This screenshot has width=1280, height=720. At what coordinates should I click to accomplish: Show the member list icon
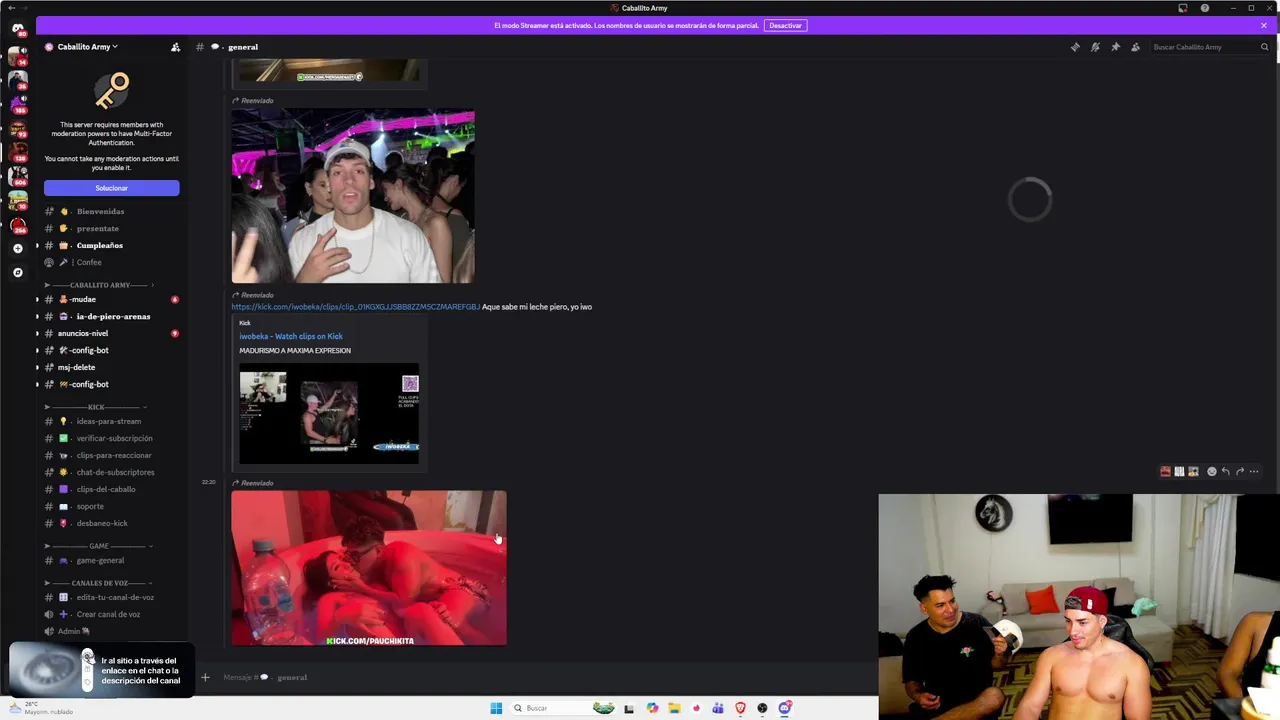point(1135,47)
